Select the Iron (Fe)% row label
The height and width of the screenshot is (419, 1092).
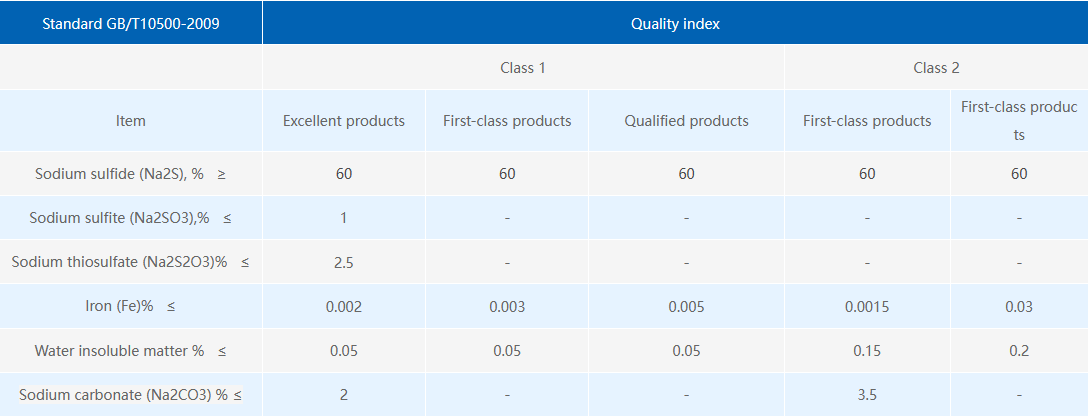[131, 306]
